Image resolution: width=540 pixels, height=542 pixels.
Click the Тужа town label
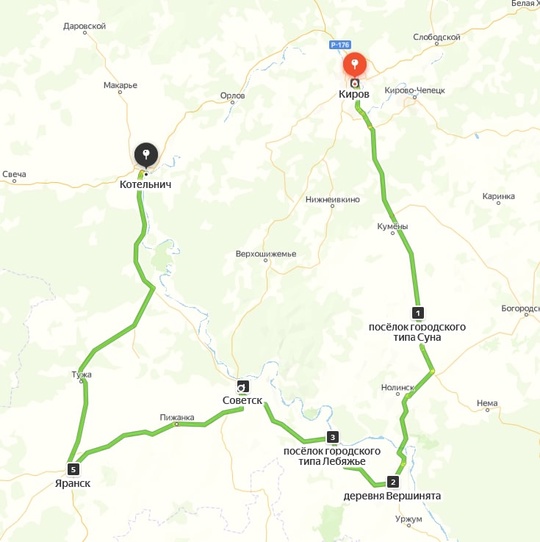(82, 374)
